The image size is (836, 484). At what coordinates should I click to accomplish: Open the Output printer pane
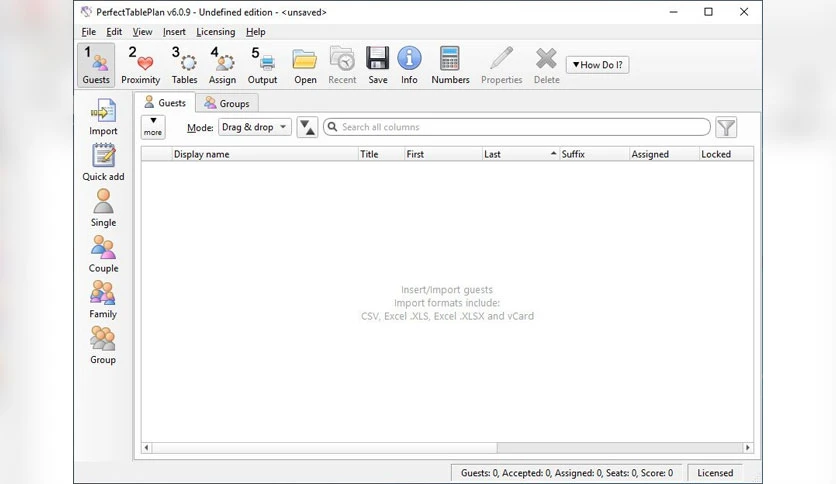tap(262, 66)
